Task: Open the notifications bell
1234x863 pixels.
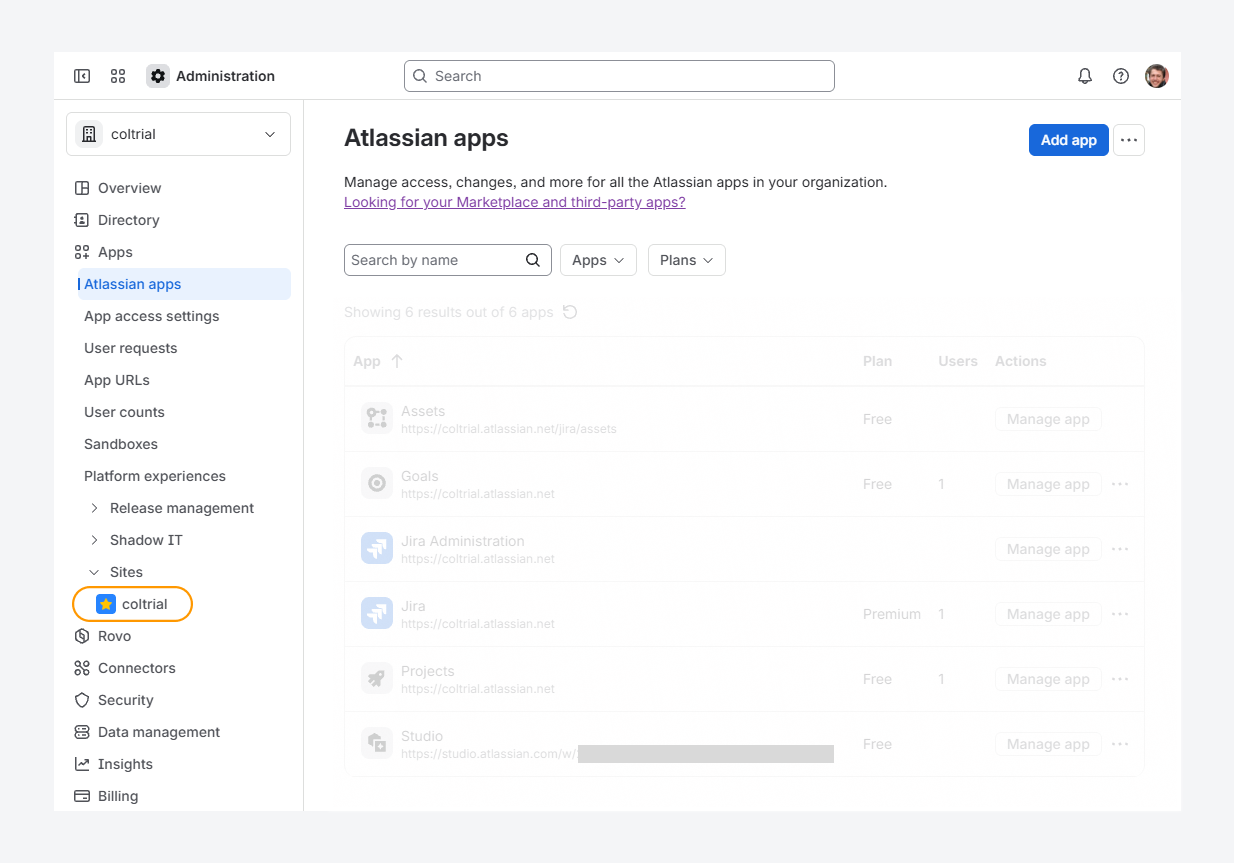Action: pos(1085,76)
